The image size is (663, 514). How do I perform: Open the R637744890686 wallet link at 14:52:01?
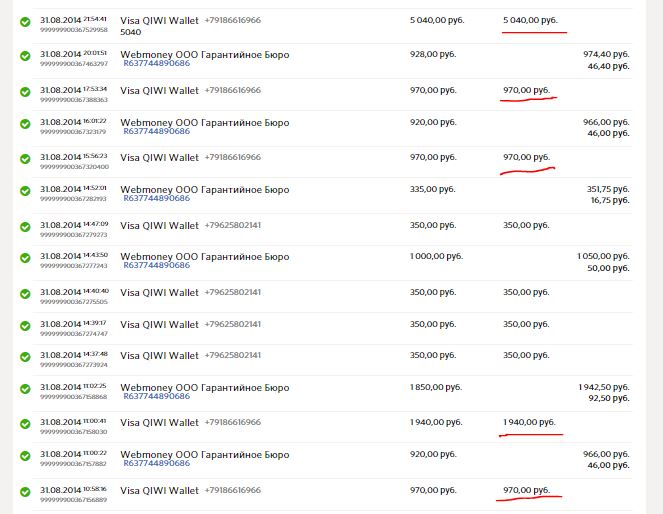click(x=156, y=199)
